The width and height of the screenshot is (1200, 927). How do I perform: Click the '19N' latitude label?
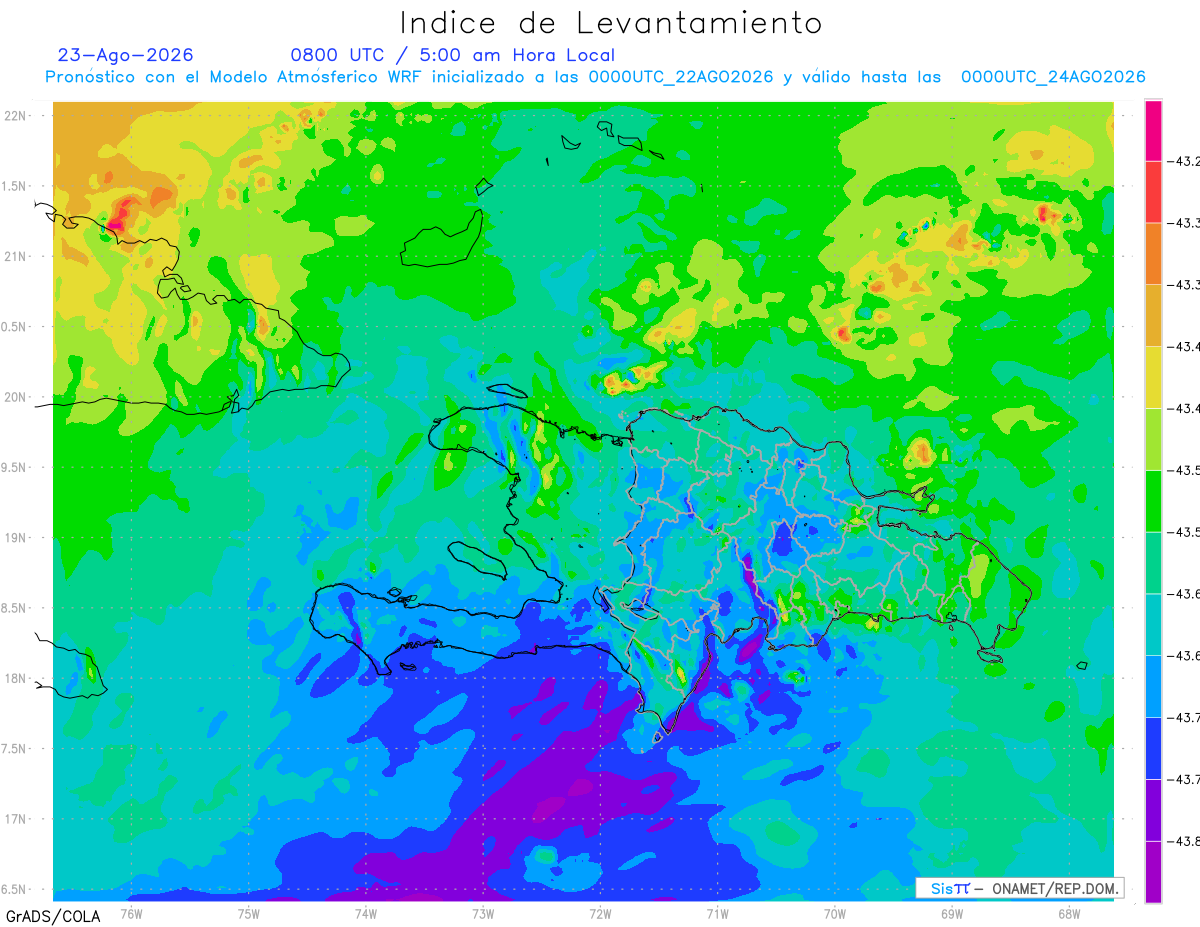coord(16,538)
